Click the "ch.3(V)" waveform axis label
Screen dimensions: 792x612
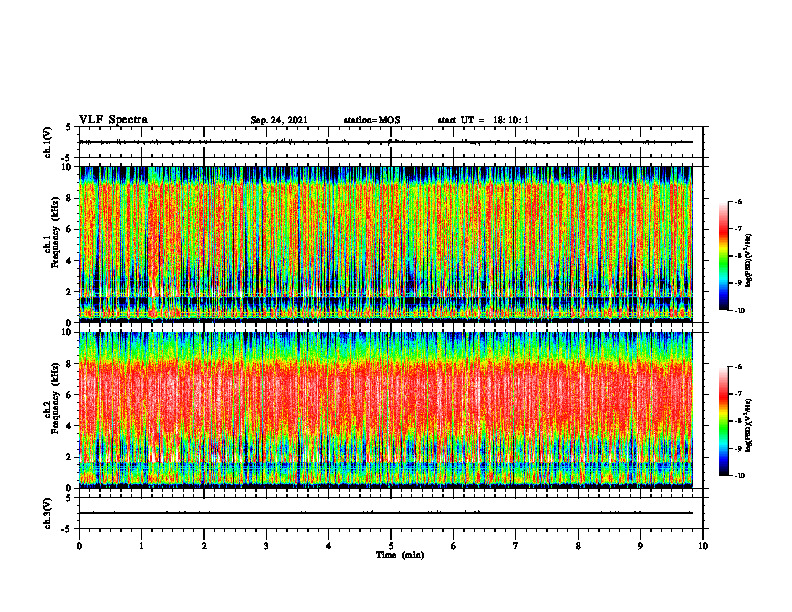pyautogui.click(x=48, y=513)
